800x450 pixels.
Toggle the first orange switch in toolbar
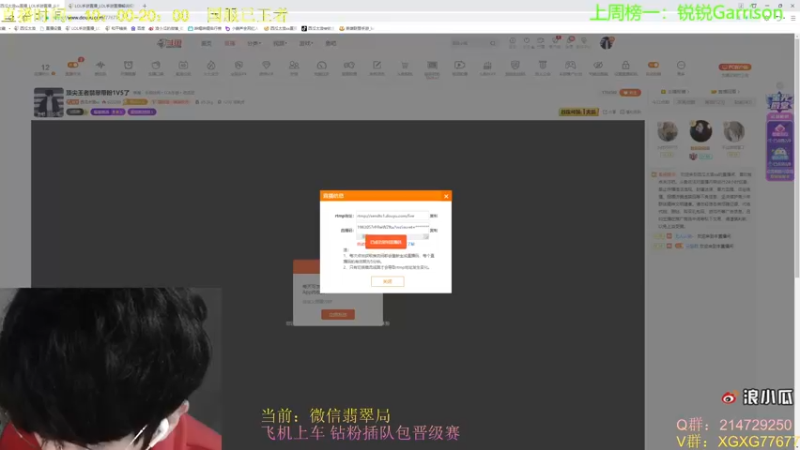72,65
